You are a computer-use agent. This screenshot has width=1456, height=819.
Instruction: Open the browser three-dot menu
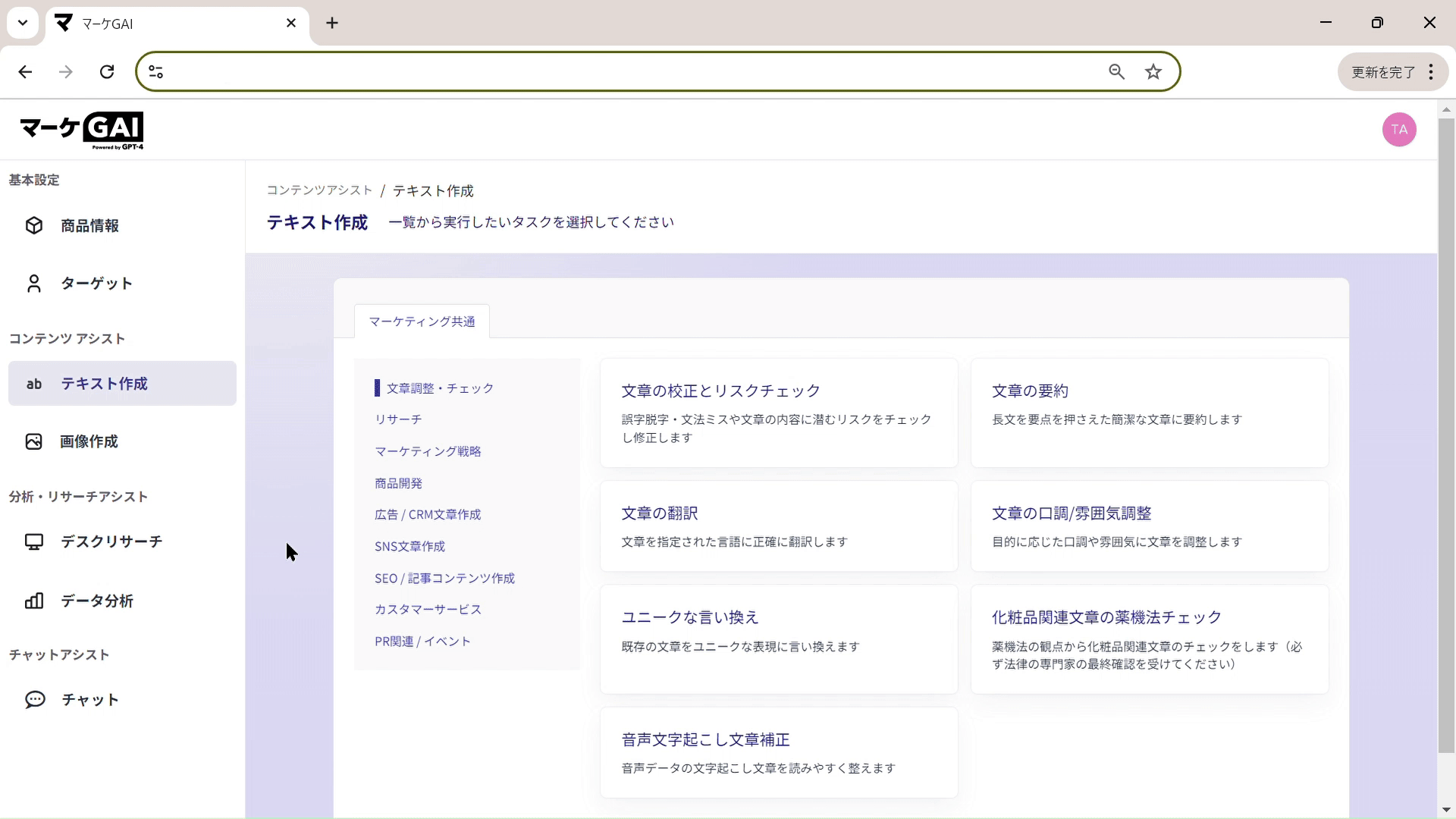pos(1431,71)
